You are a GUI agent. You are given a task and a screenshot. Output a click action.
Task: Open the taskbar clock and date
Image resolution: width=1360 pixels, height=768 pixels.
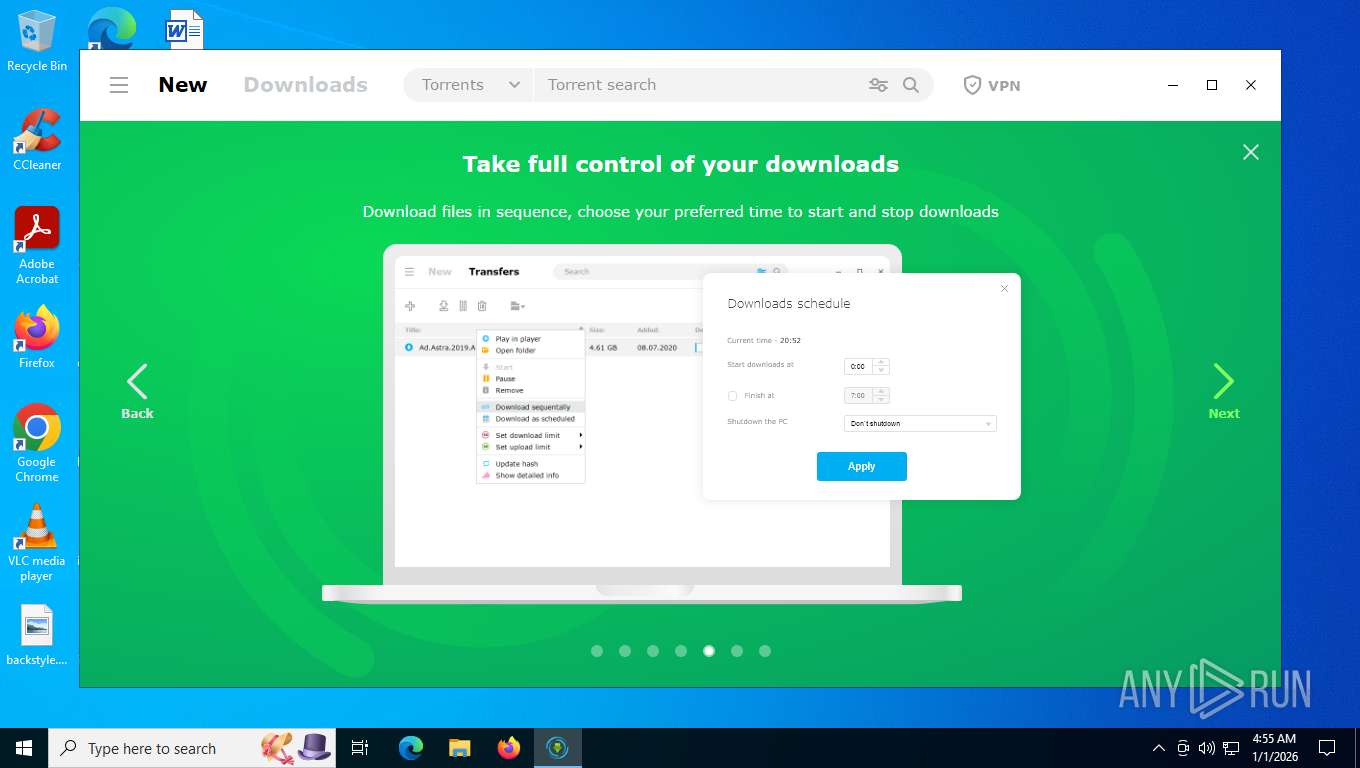[x=1274, y=748]
